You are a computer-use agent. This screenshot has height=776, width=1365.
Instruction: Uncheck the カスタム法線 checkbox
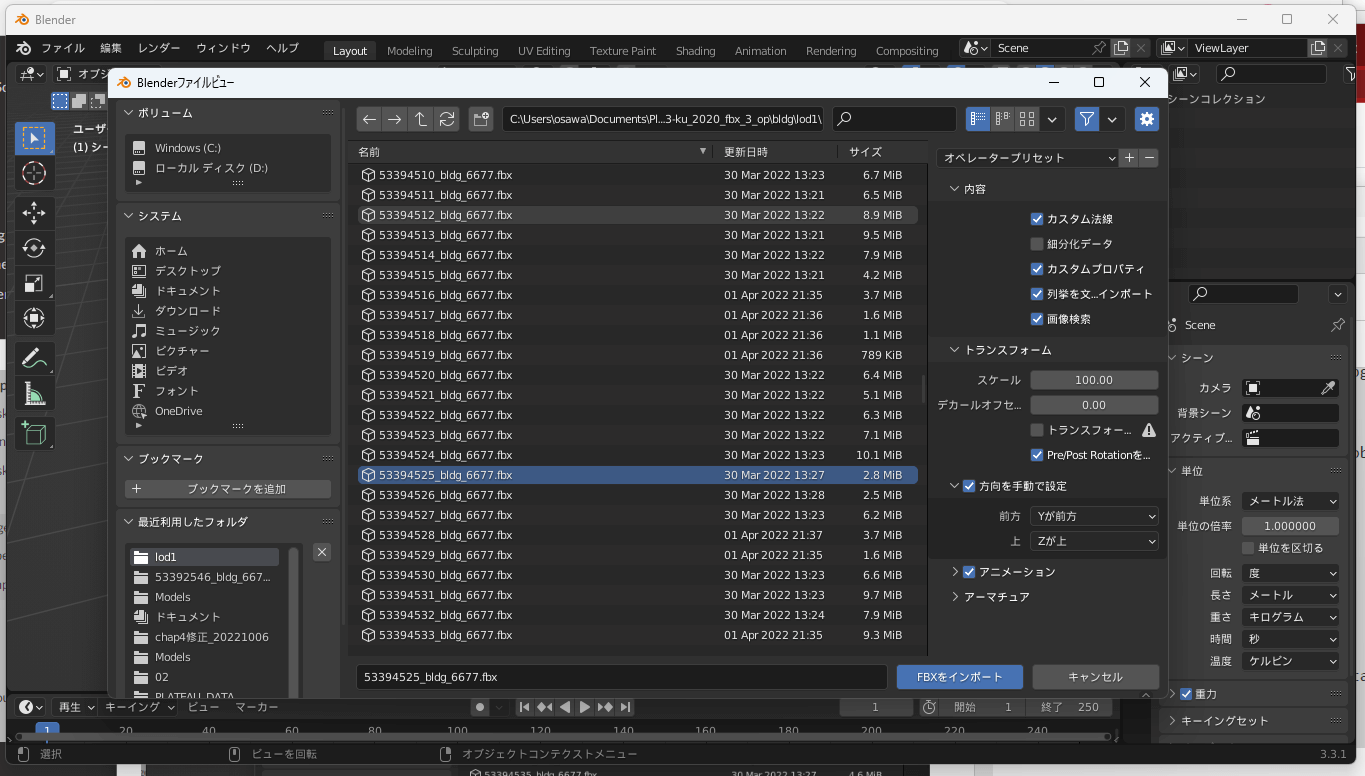[x=1037, y=219]
